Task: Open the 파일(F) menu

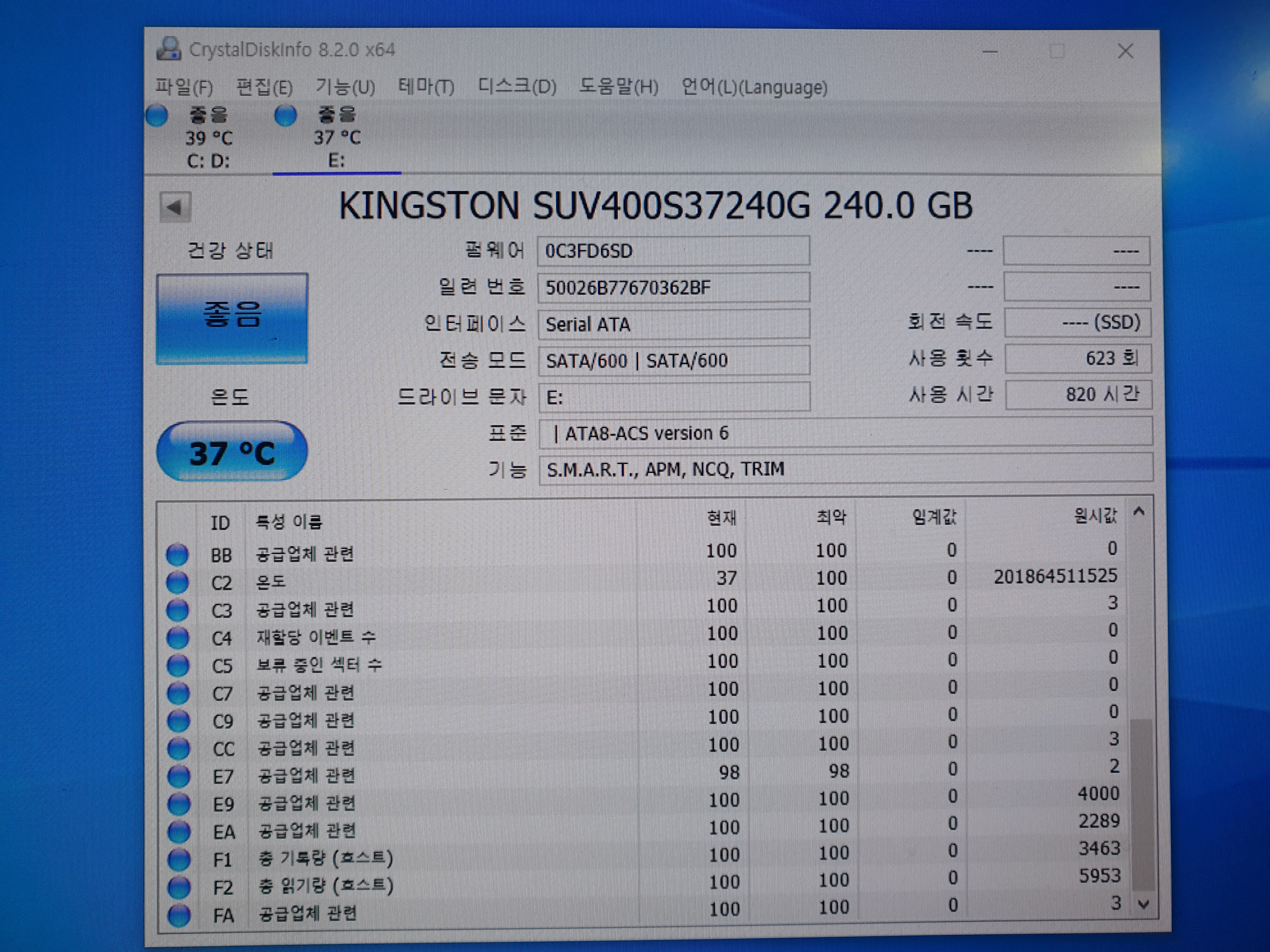Action: pyautogui.click(x=184, y=87)
